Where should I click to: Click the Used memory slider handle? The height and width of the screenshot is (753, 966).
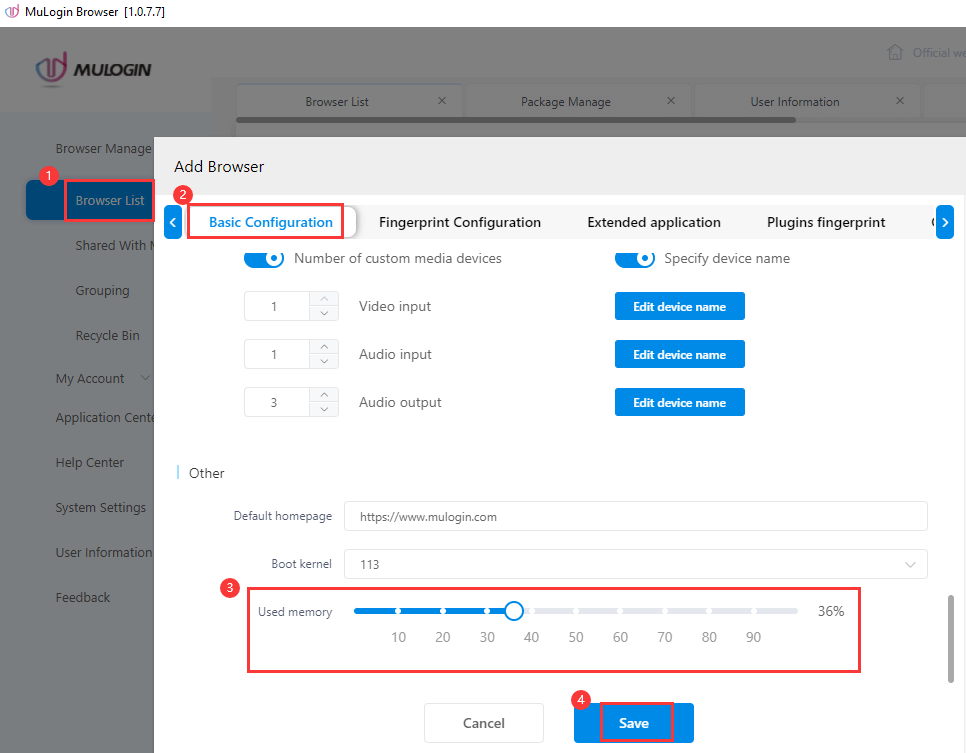pos(514,611)
